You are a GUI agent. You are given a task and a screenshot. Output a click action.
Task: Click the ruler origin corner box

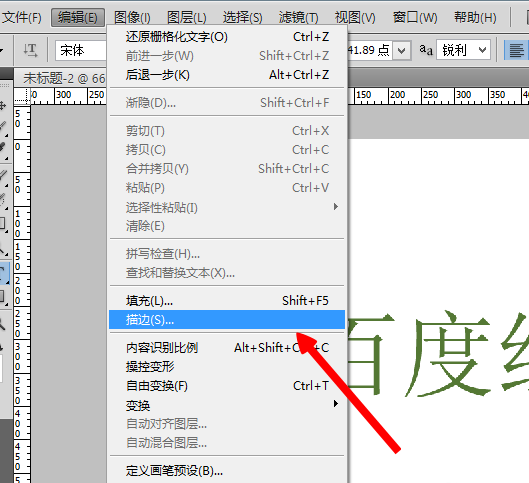tap(22, 96)
